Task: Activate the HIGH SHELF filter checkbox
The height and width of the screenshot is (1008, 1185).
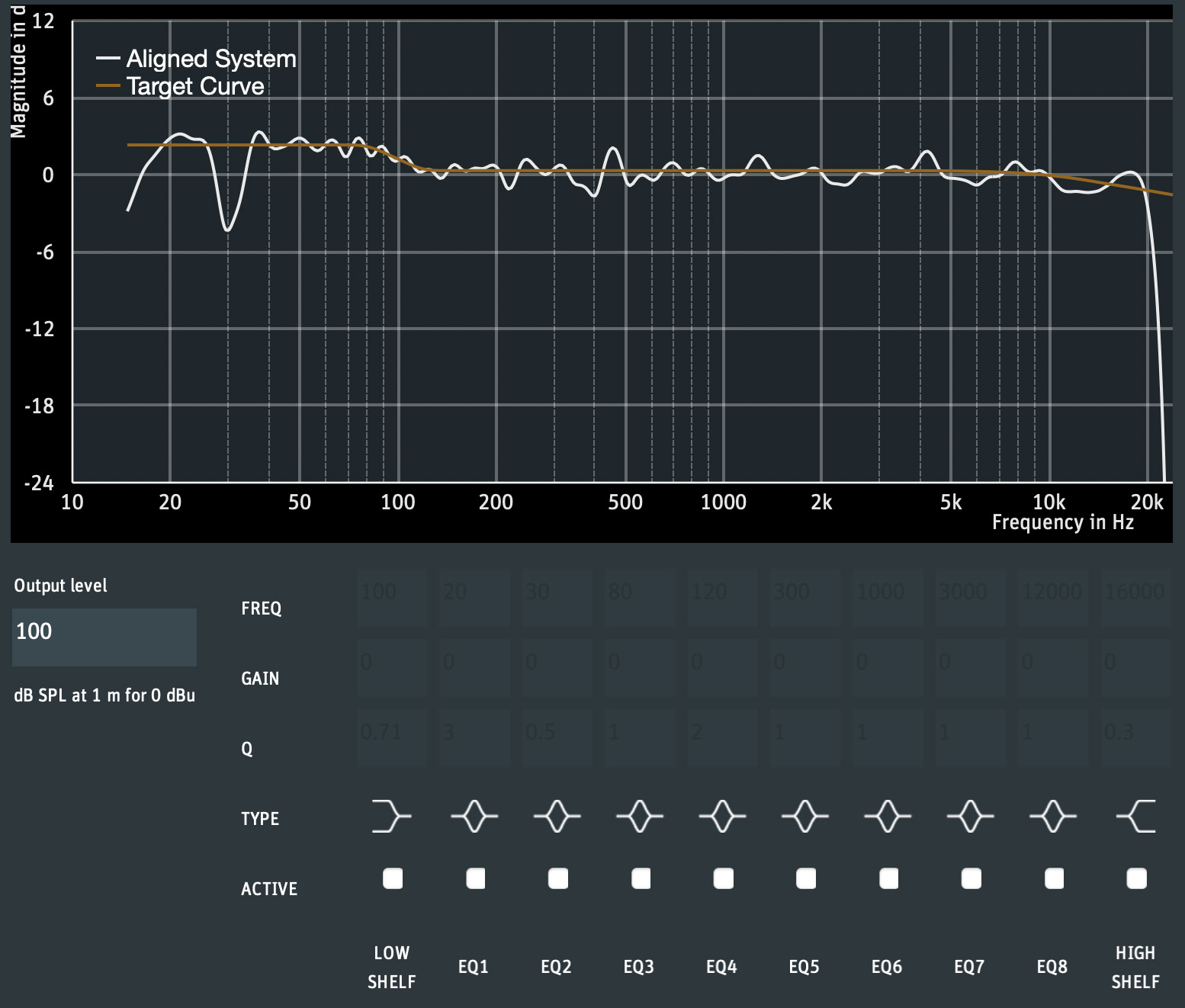Action: tap(1136, 878)
